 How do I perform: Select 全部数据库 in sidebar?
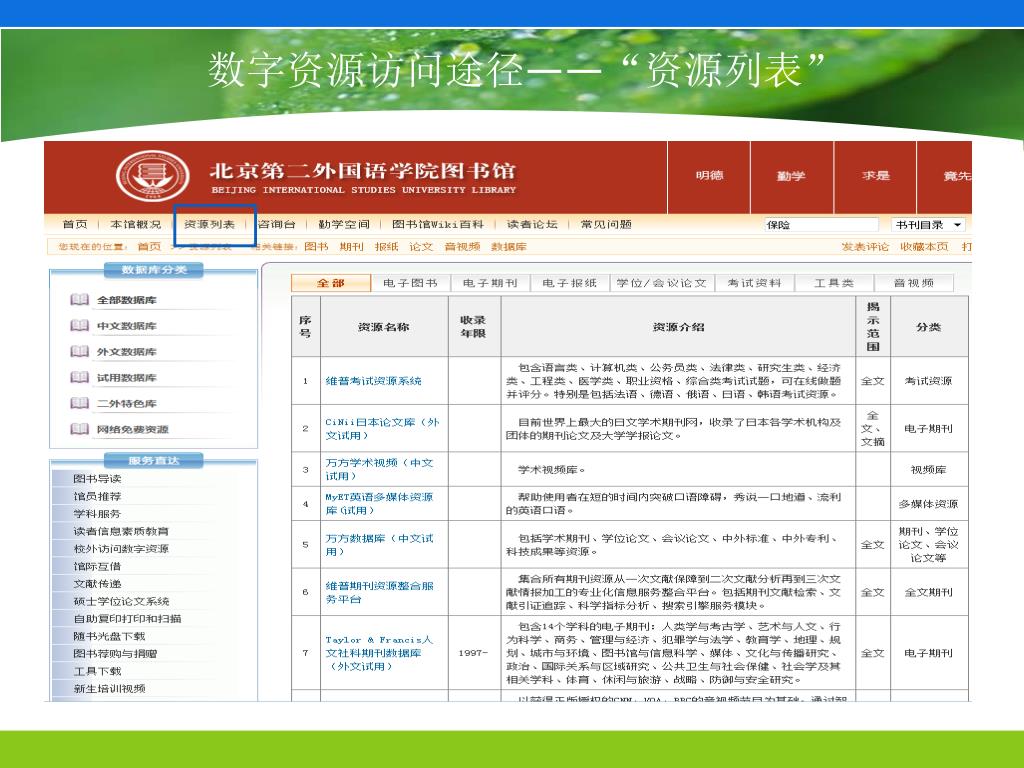127,300
